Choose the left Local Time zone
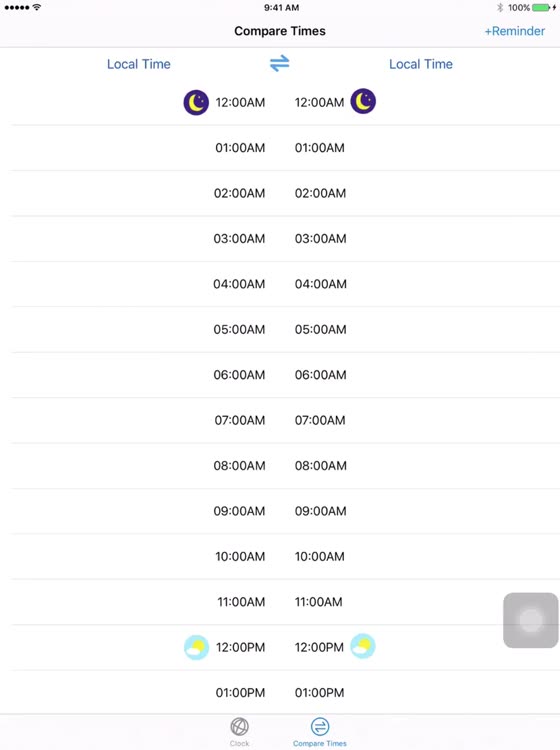 point(139,64)
